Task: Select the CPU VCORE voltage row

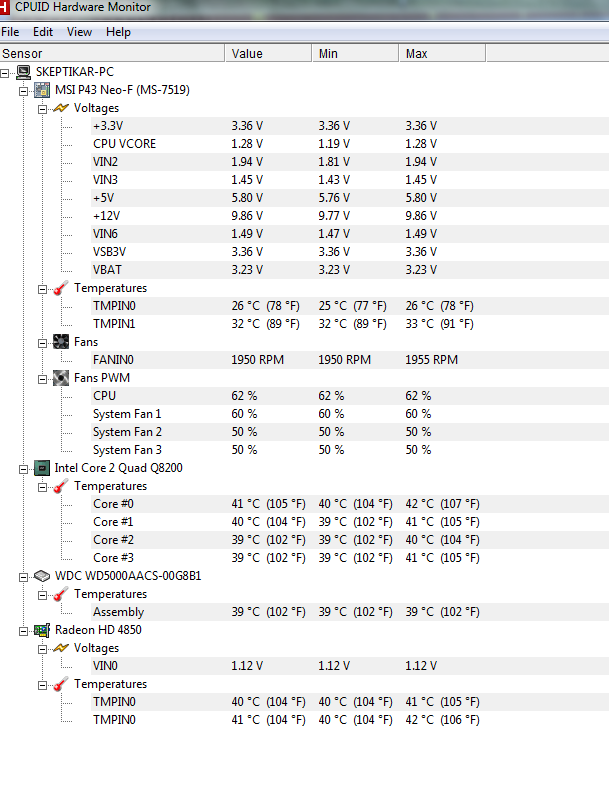Action: (x=304, y=144)
